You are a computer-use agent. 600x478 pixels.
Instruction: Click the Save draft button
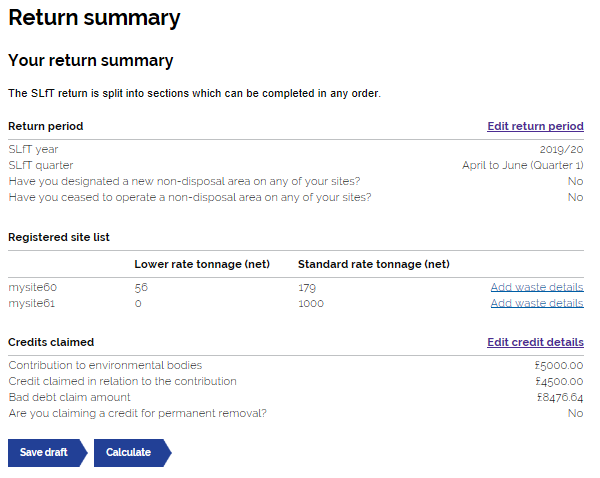coord(47,453)
